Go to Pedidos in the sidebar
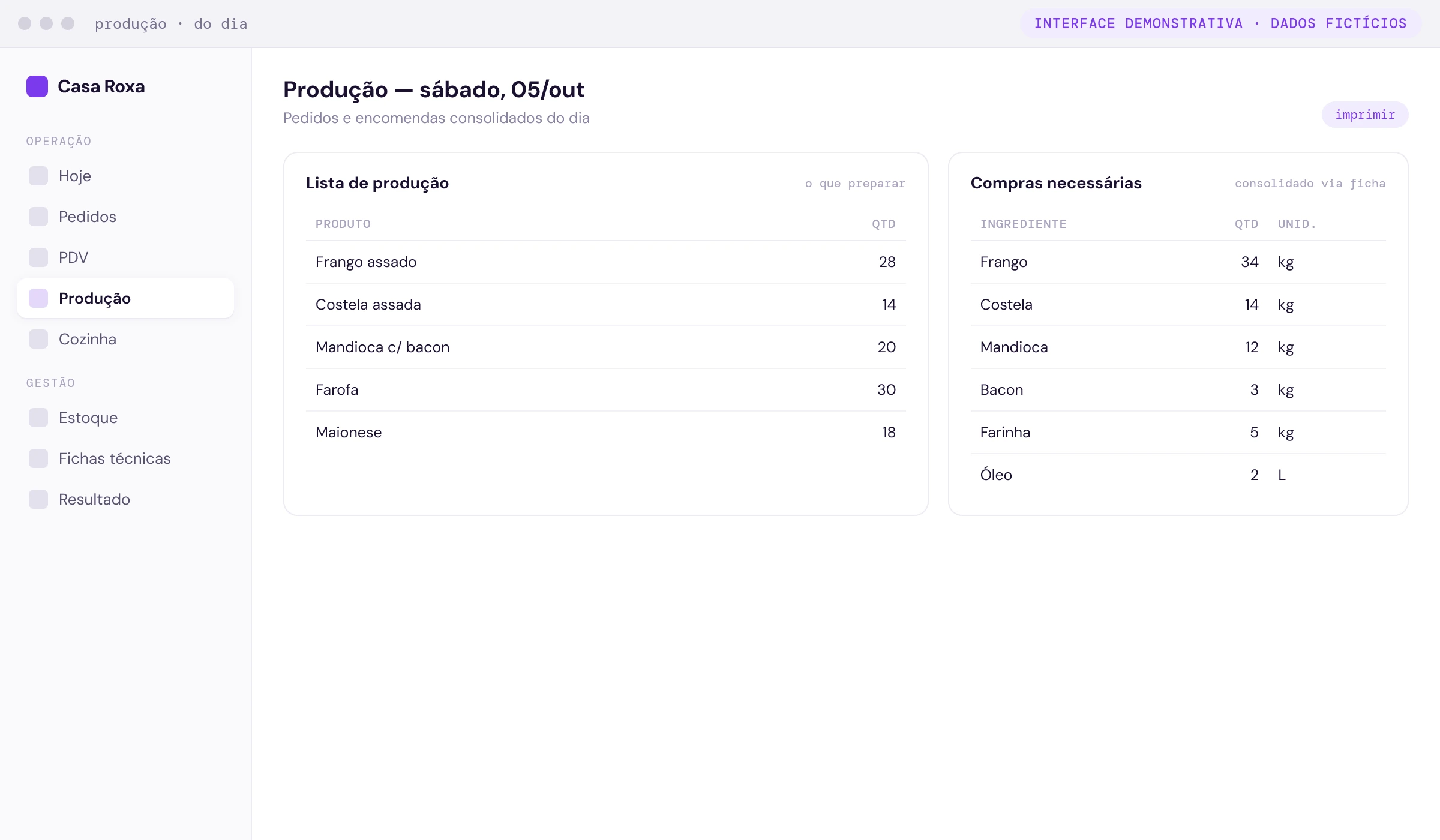Viewport: 1440px width, 840px height. click(125, 217)
